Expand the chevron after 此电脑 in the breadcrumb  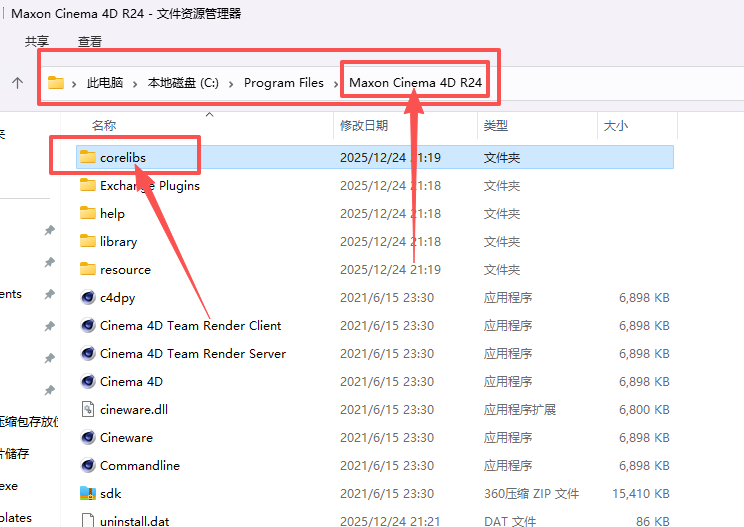coord(135,84)
